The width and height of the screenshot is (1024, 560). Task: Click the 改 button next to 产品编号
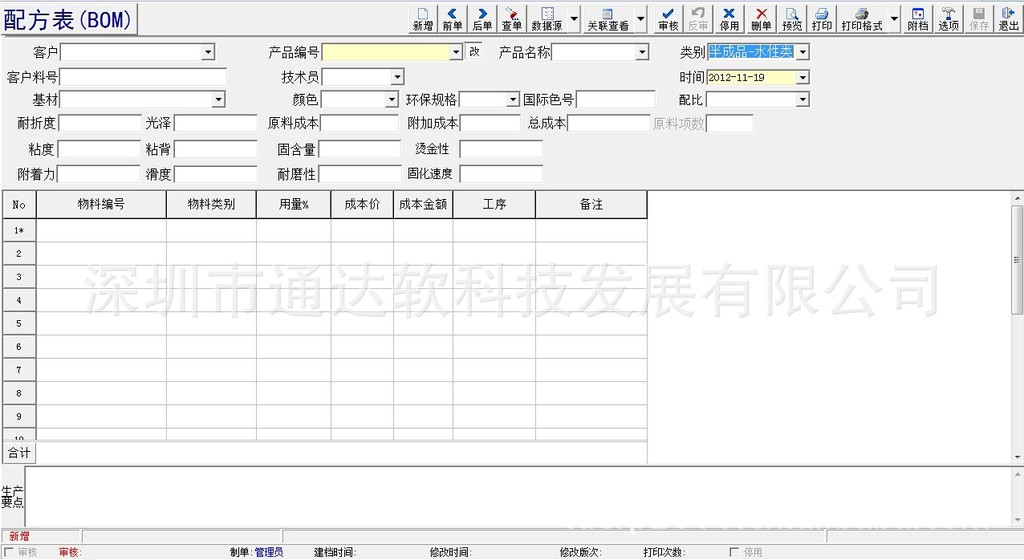click(474, 52)
